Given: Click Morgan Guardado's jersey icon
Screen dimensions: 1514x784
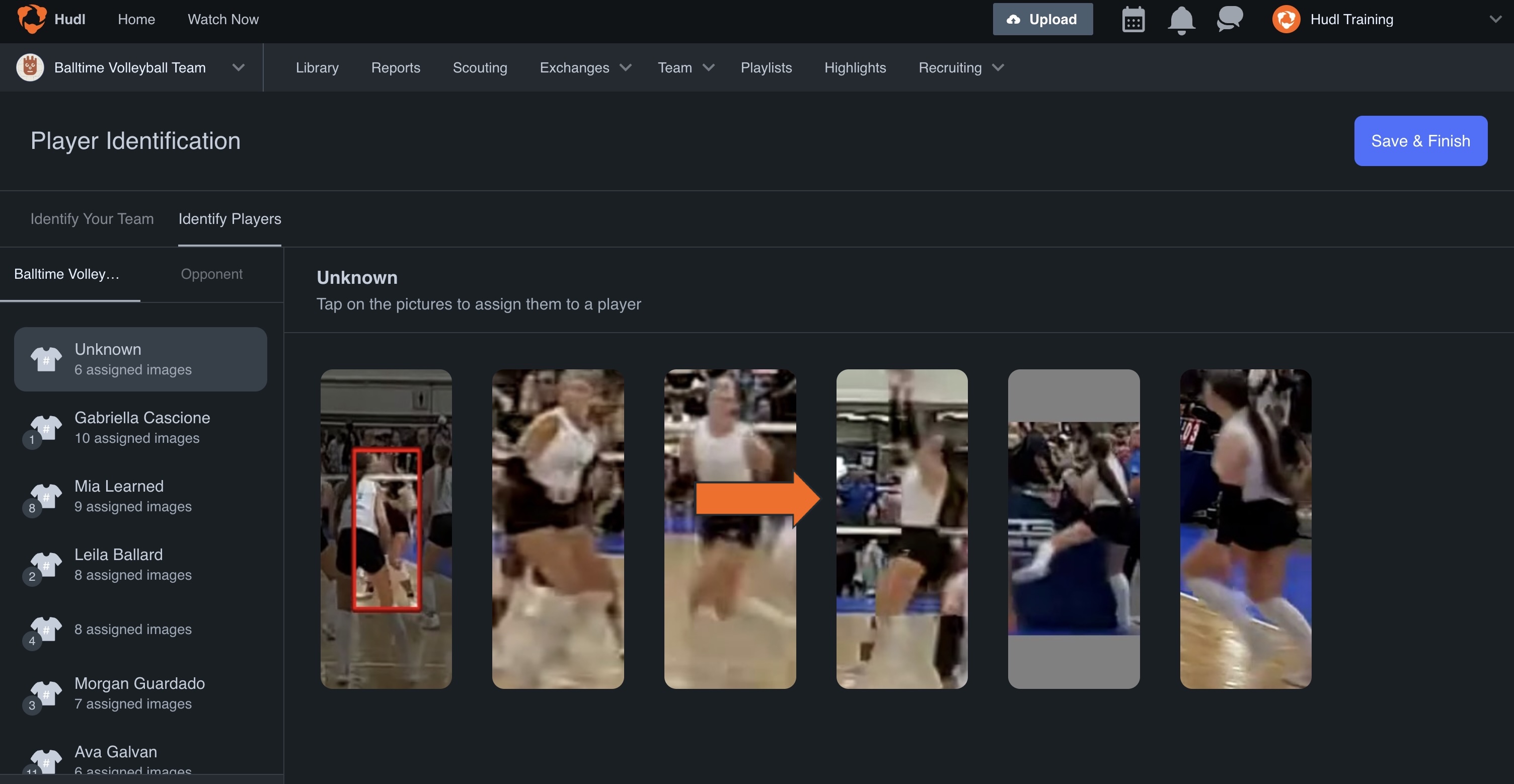Looking at the screenshot, I should (46, 693).
